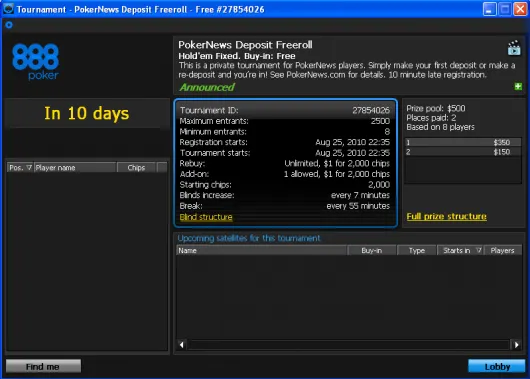Click the 'Prize pool: $500' text

[x=436, y=109]
